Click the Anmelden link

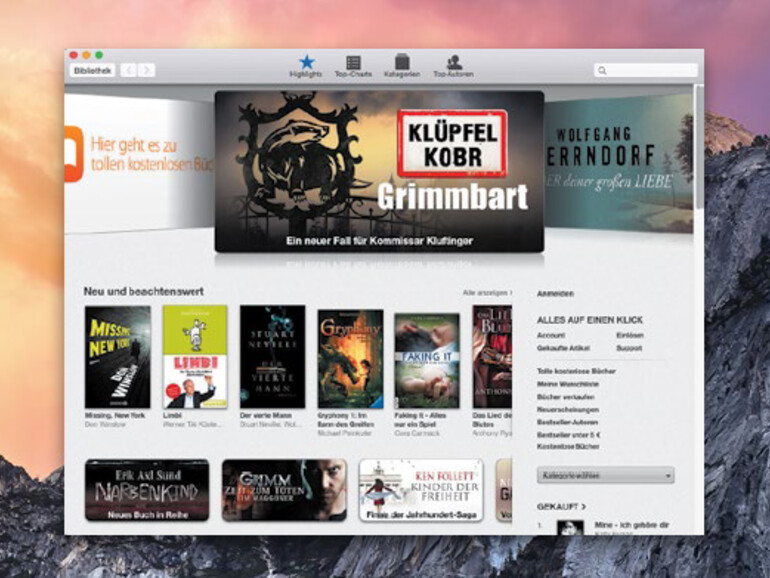555,294
